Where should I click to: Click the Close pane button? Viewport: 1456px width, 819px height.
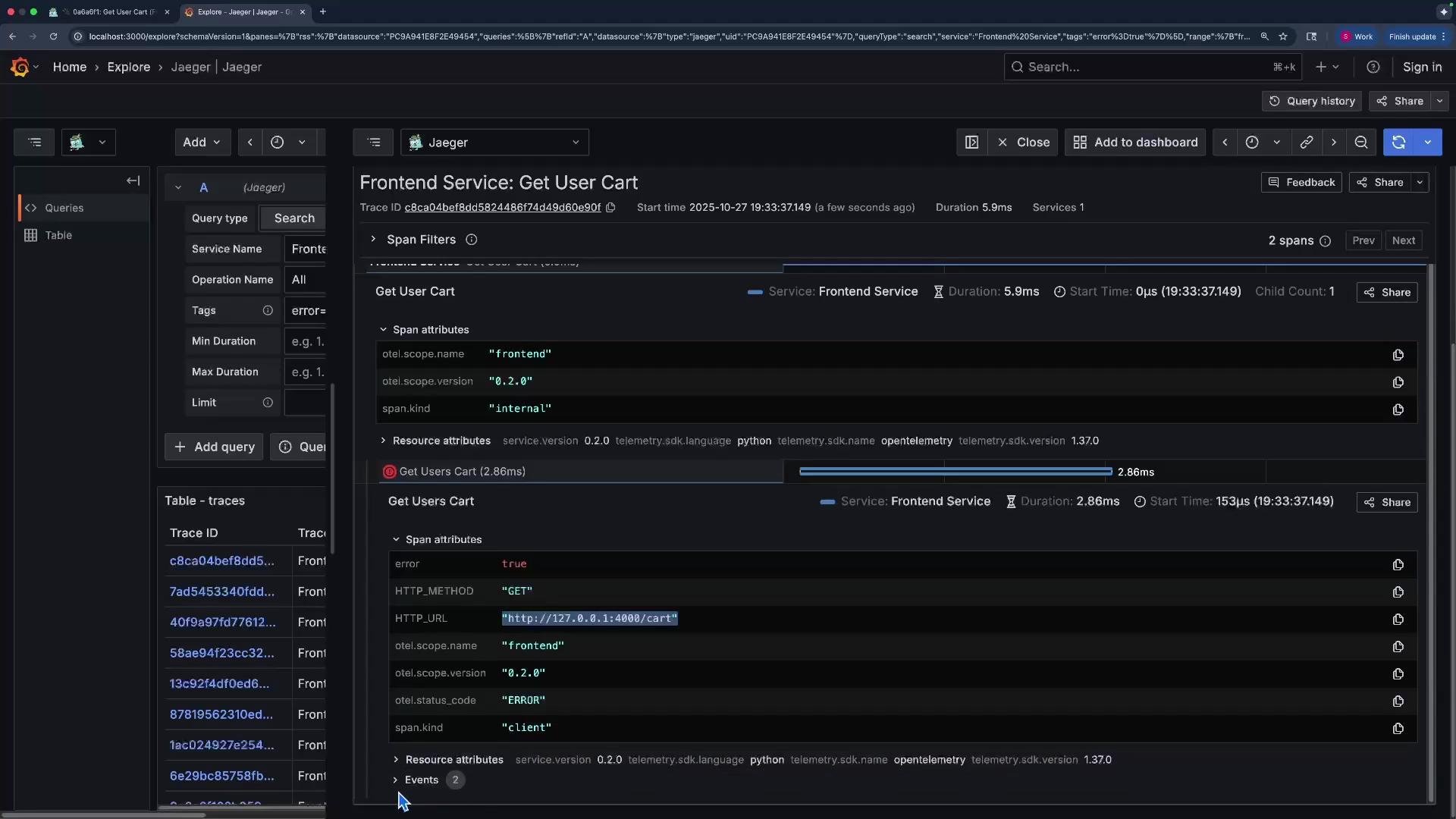1024,142
